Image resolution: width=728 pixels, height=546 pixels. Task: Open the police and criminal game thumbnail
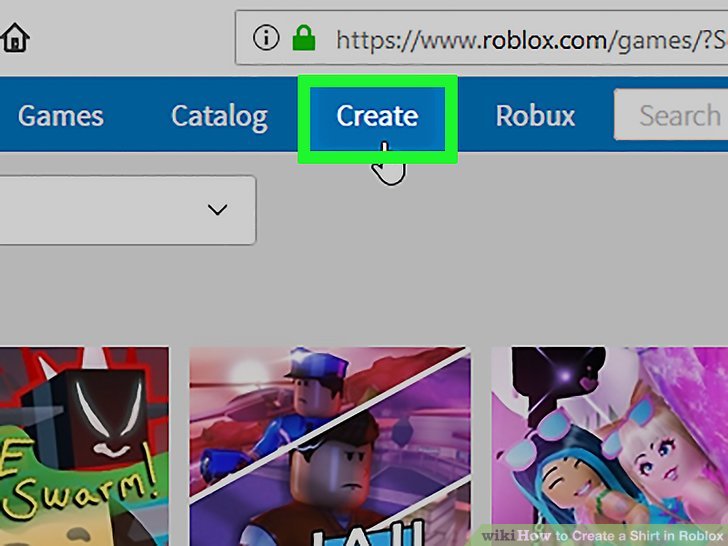click(330, 446)
